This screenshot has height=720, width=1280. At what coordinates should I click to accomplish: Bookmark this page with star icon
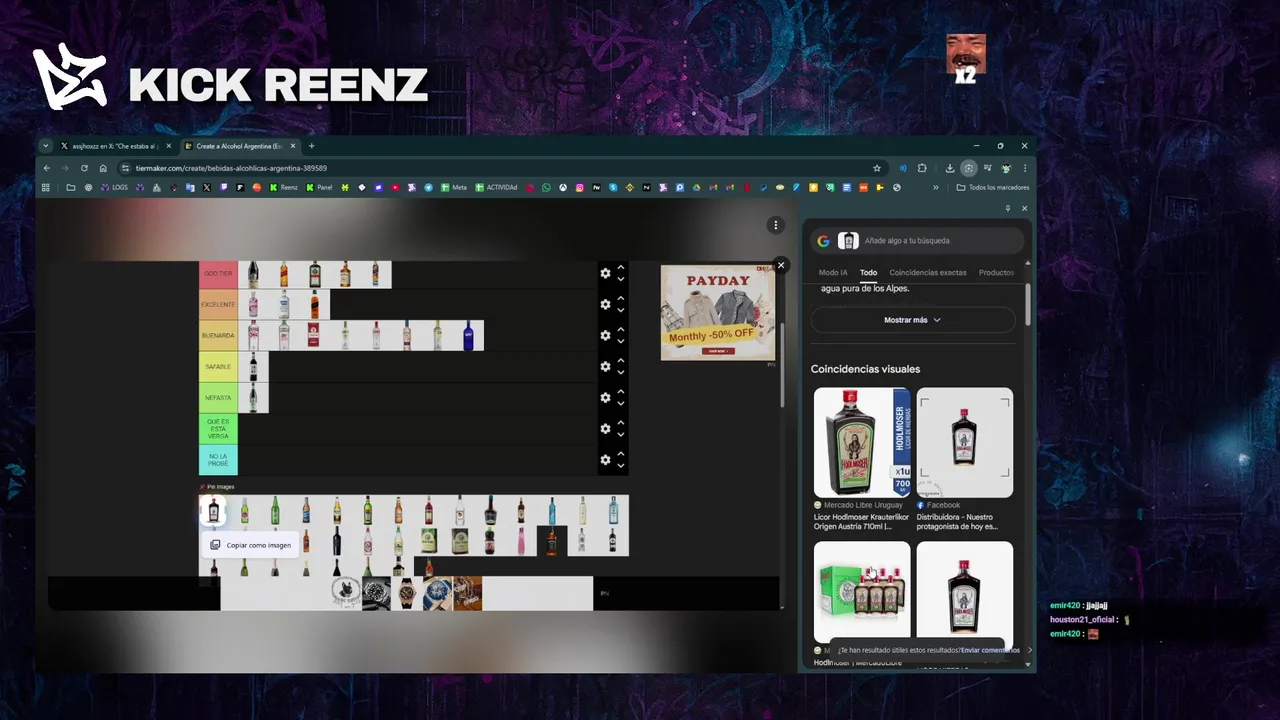point(877,168)
